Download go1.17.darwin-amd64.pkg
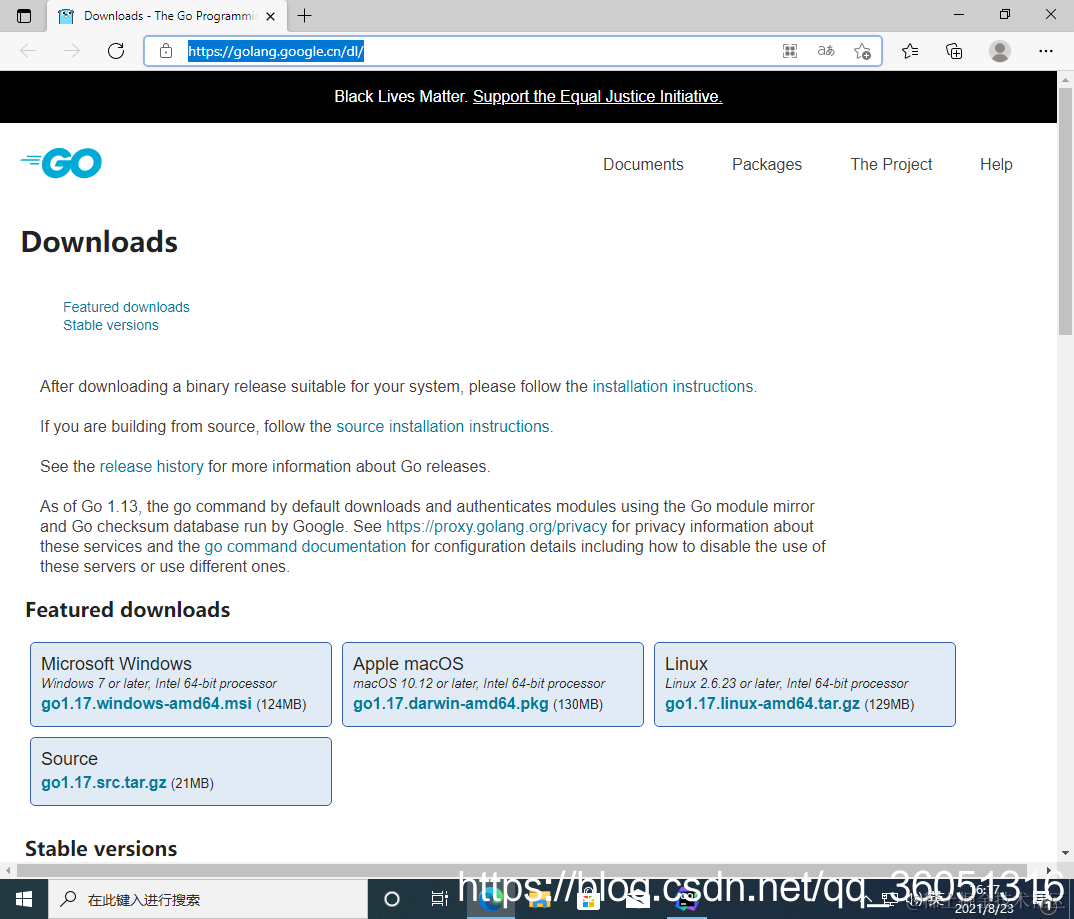This screenshot has width=1074, height=919. pyautogui.click(x=451, y=703)
